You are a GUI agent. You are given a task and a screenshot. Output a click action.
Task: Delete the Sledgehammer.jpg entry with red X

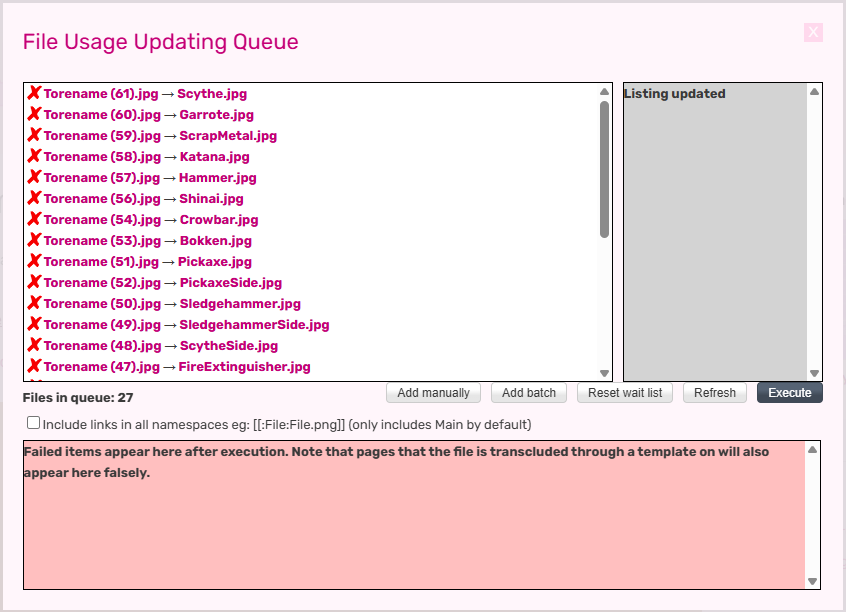click(x=34, y=303)
